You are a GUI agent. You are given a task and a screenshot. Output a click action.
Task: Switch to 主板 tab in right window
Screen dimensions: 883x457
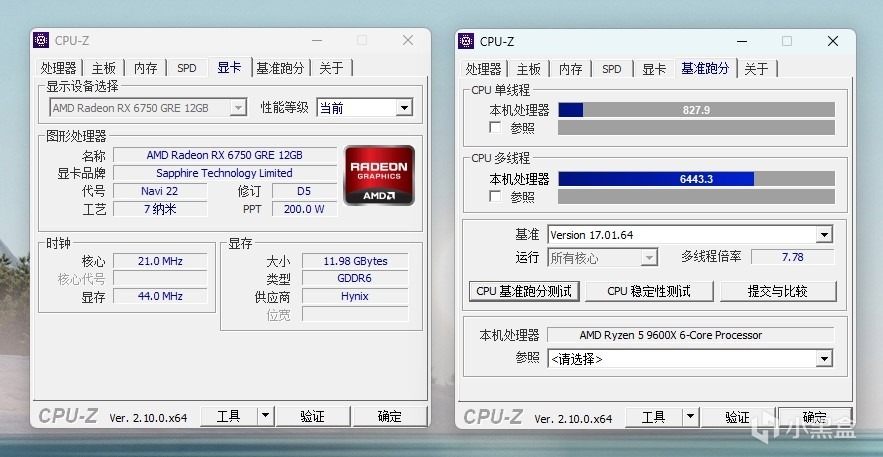point(529,69)
